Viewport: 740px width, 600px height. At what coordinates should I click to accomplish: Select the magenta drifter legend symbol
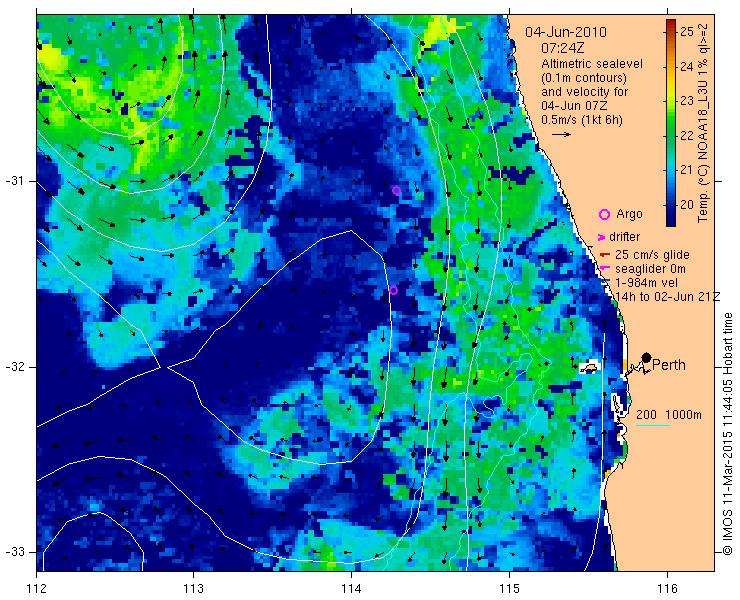602,237
